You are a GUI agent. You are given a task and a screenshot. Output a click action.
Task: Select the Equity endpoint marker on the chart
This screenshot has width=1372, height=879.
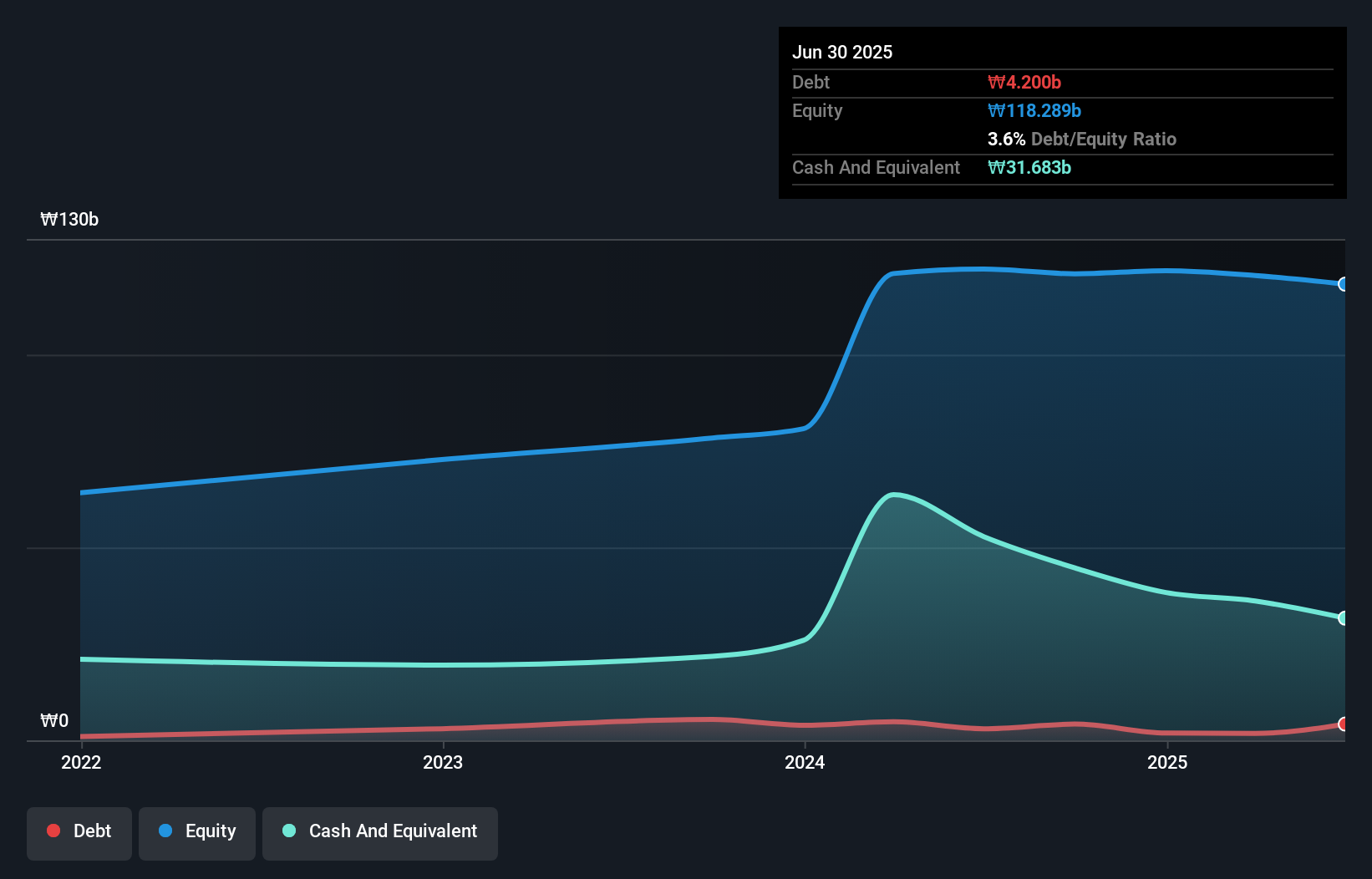[x=1343, y=284]
